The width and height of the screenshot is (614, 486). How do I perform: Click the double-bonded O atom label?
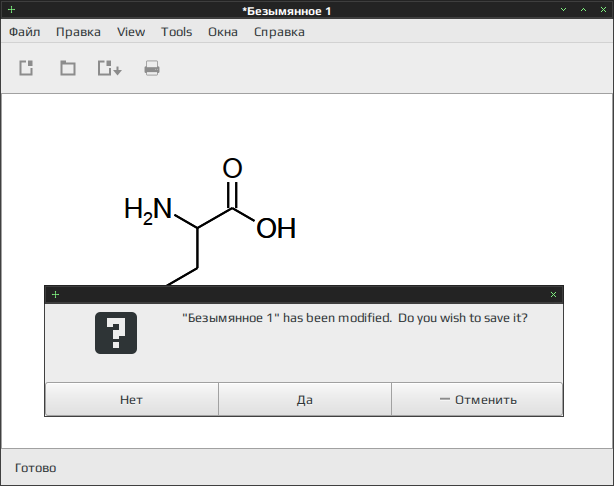pyautogui.click(x=232, y=168)
